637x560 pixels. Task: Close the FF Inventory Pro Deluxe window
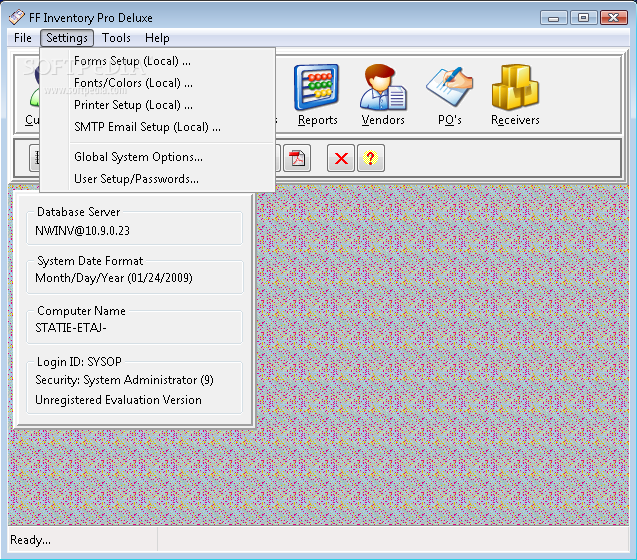pyautogui.click(x=613, y=18)
